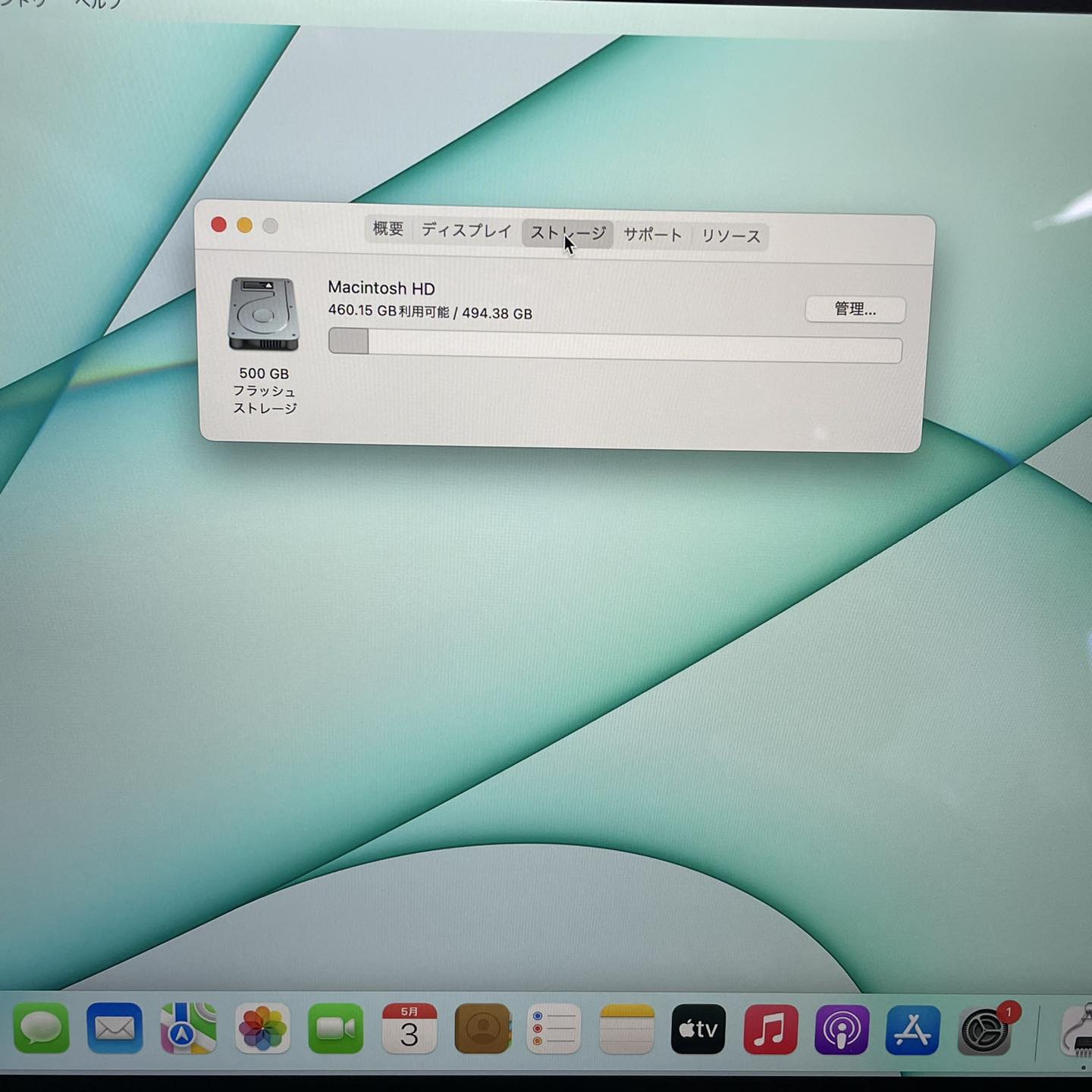Launch Mail from the Dock
This screenshot has width=1092, height=1092.
(115, 1028)
